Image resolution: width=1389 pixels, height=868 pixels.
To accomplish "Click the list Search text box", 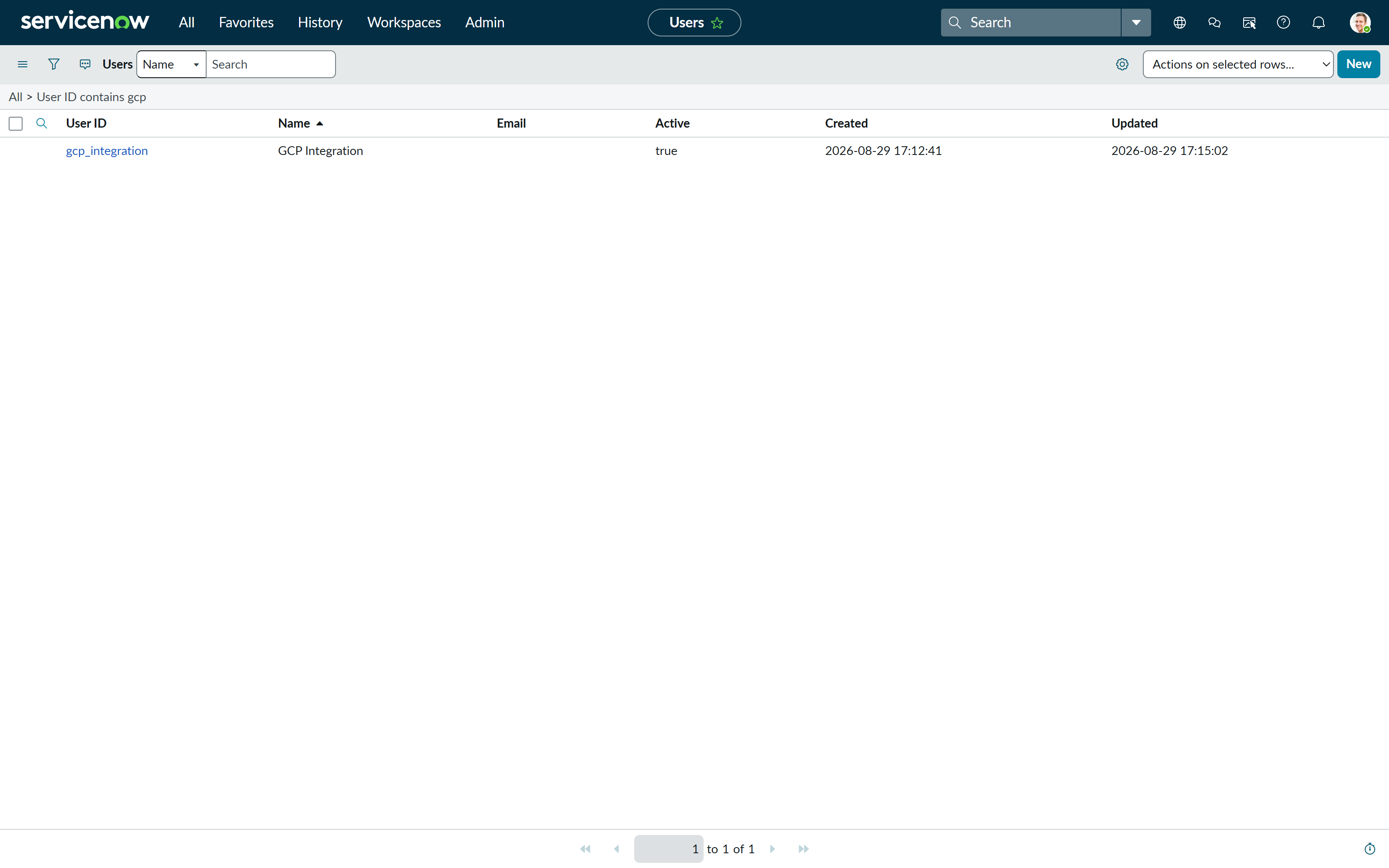I will 270,64.
